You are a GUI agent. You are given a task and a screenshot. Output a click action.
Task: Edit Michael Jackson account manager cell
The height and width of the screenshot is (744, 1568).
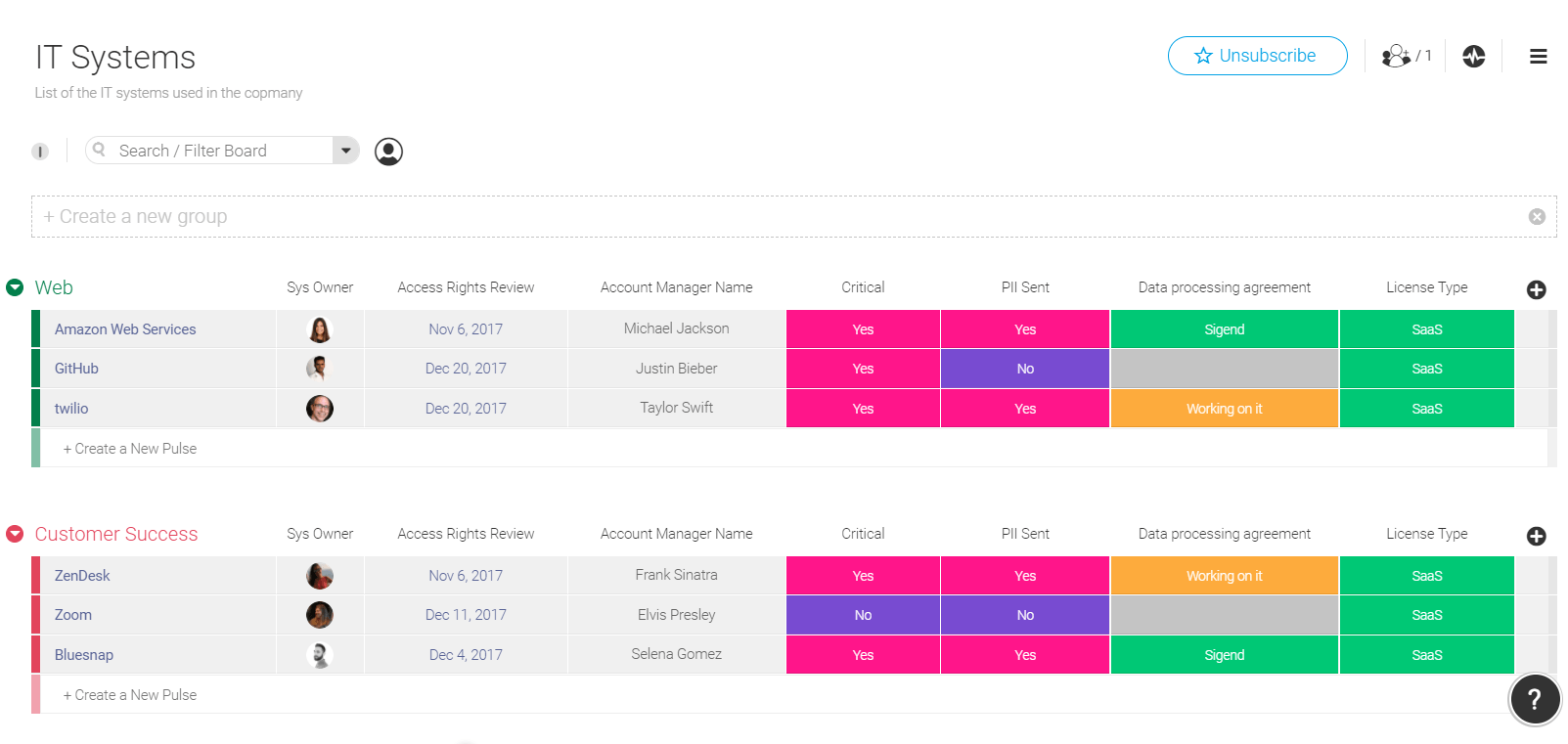[677, 328]
